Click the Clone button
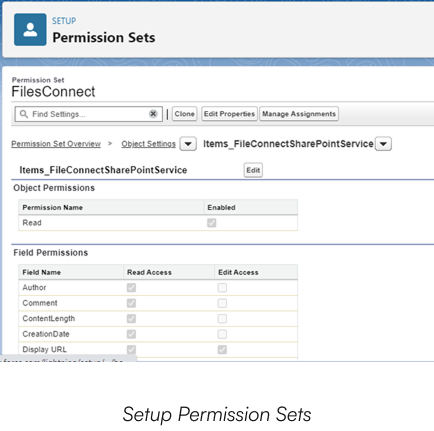This screenshot has width=434, height=431. tap(184, 114)
